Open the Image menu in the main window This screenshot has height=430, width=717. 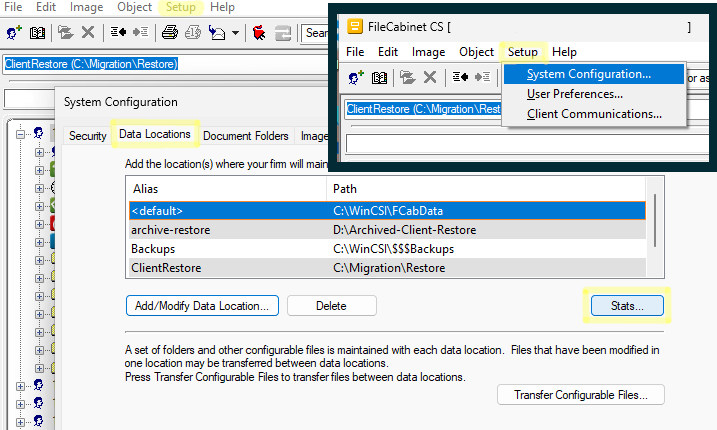[86, 7]
